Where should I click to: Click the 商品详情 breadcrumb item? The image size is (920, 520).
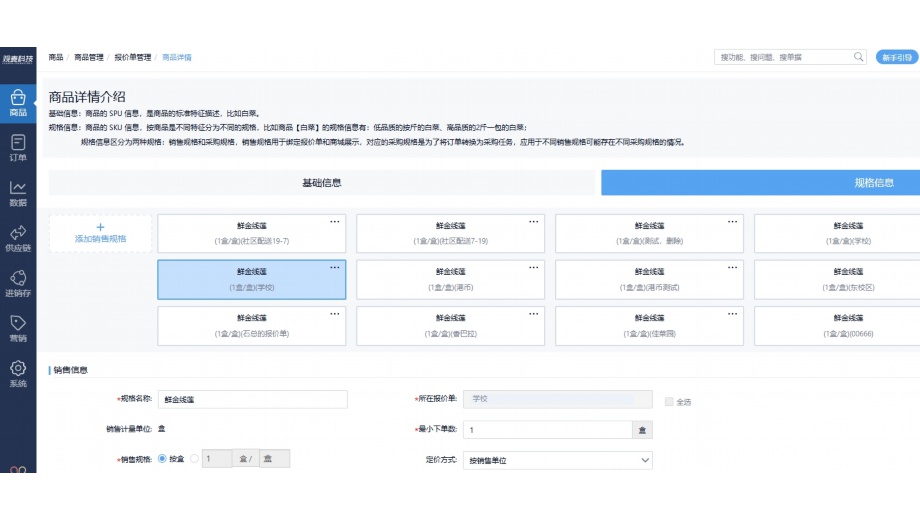(x=177, y=57)
